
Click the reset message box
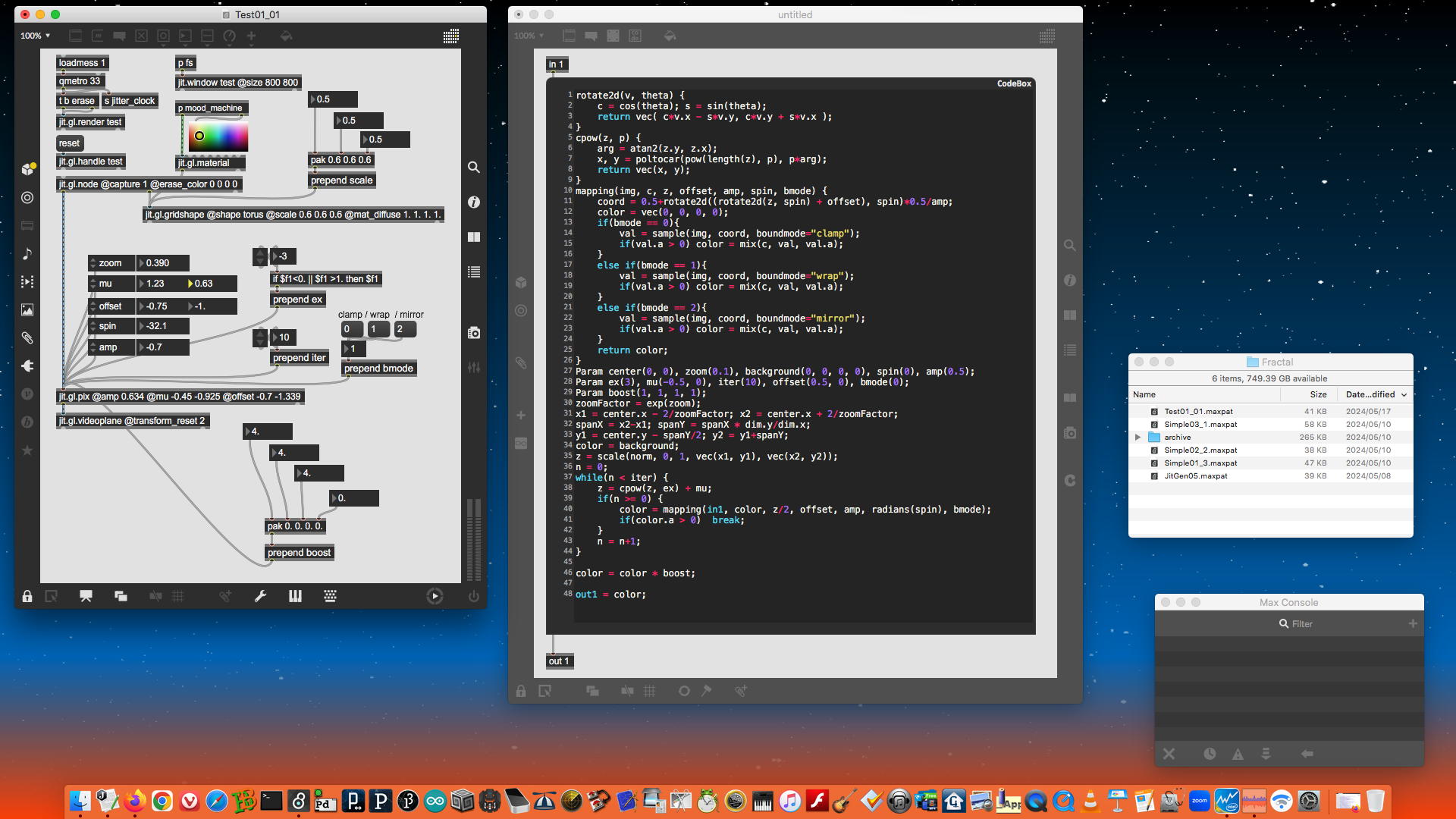69,143
